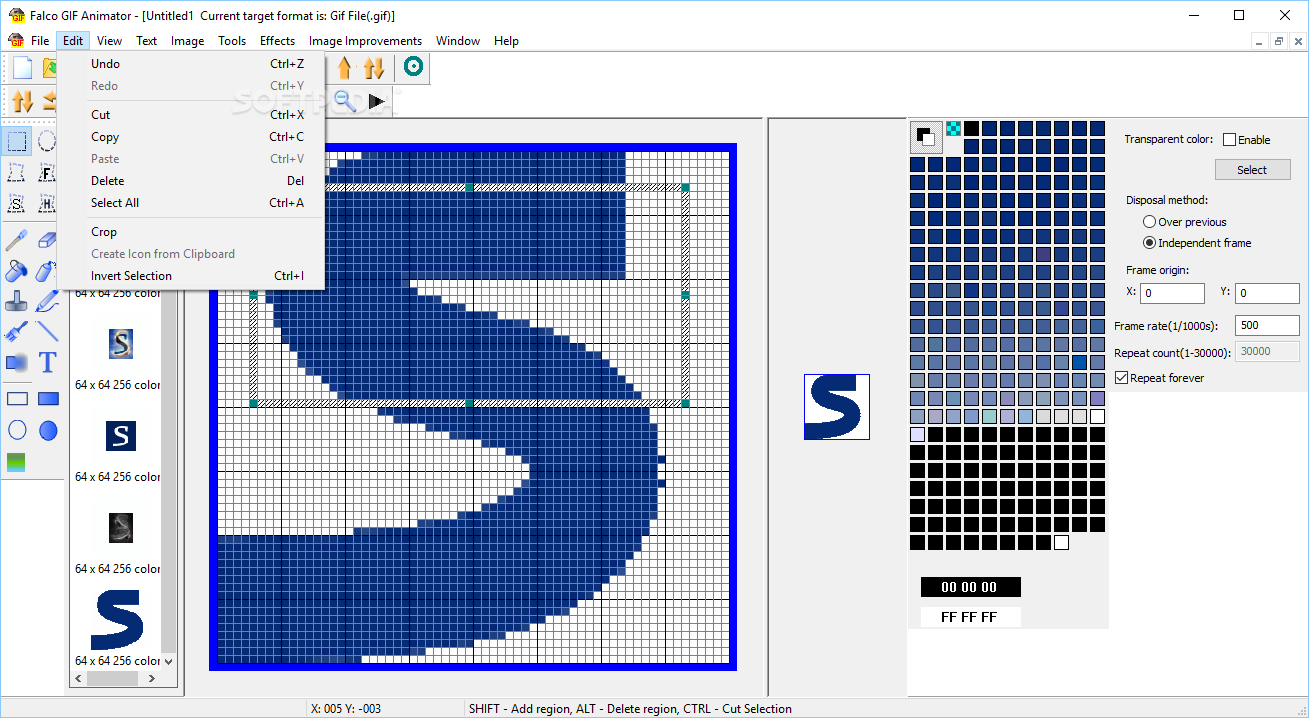Click the zoom out magnifier icon

(x=345, y=100)
